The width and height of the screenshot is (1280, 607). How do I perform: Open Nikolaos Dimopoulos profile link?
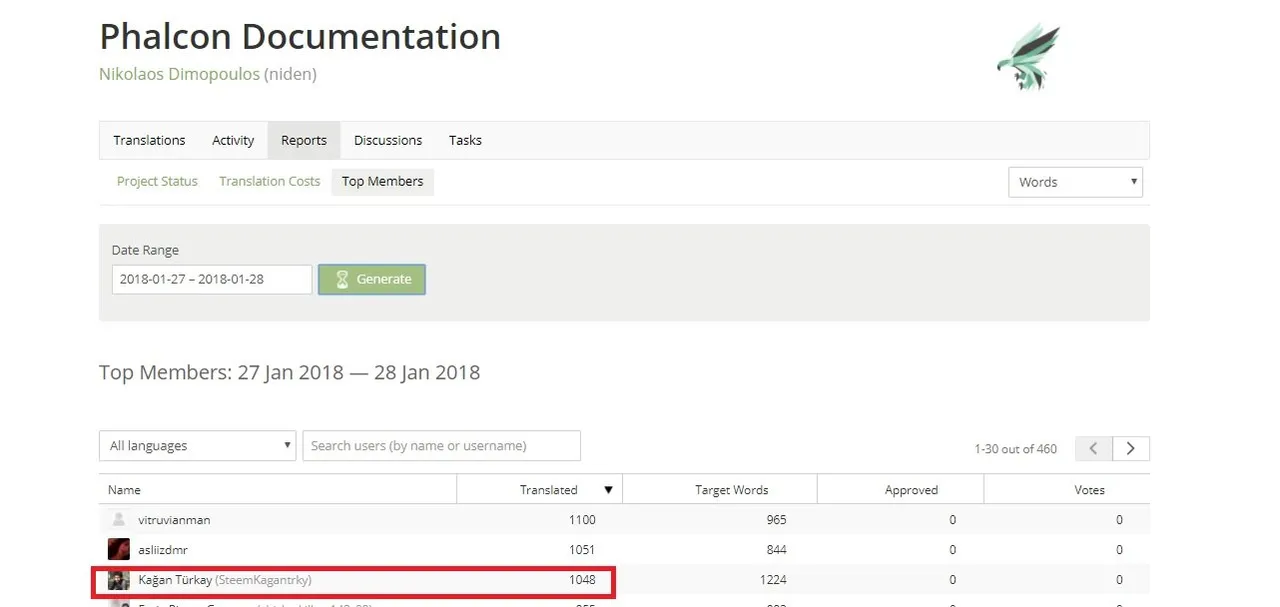[179, 74]
